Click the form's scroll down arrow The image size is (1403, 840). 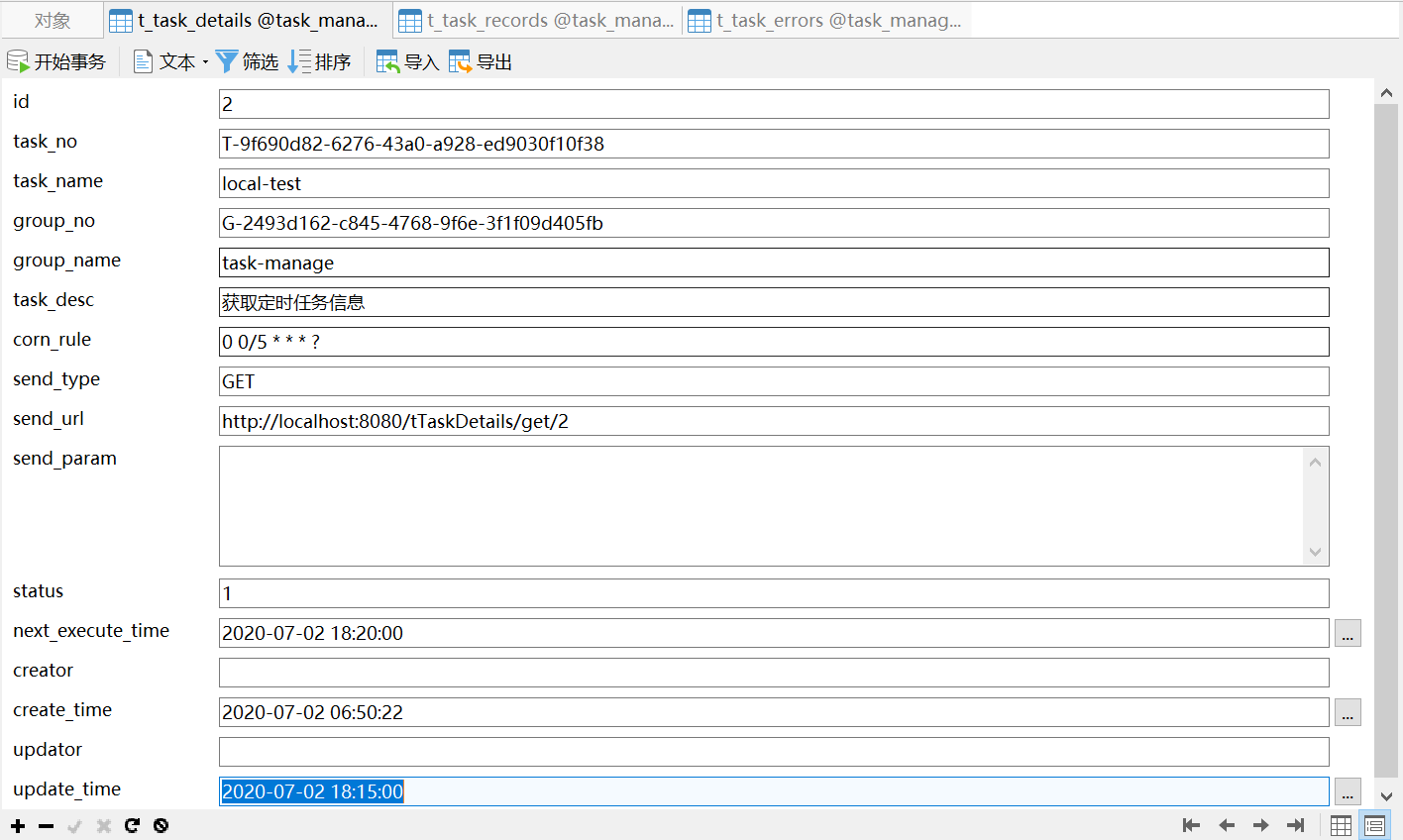coord(1386,795)
